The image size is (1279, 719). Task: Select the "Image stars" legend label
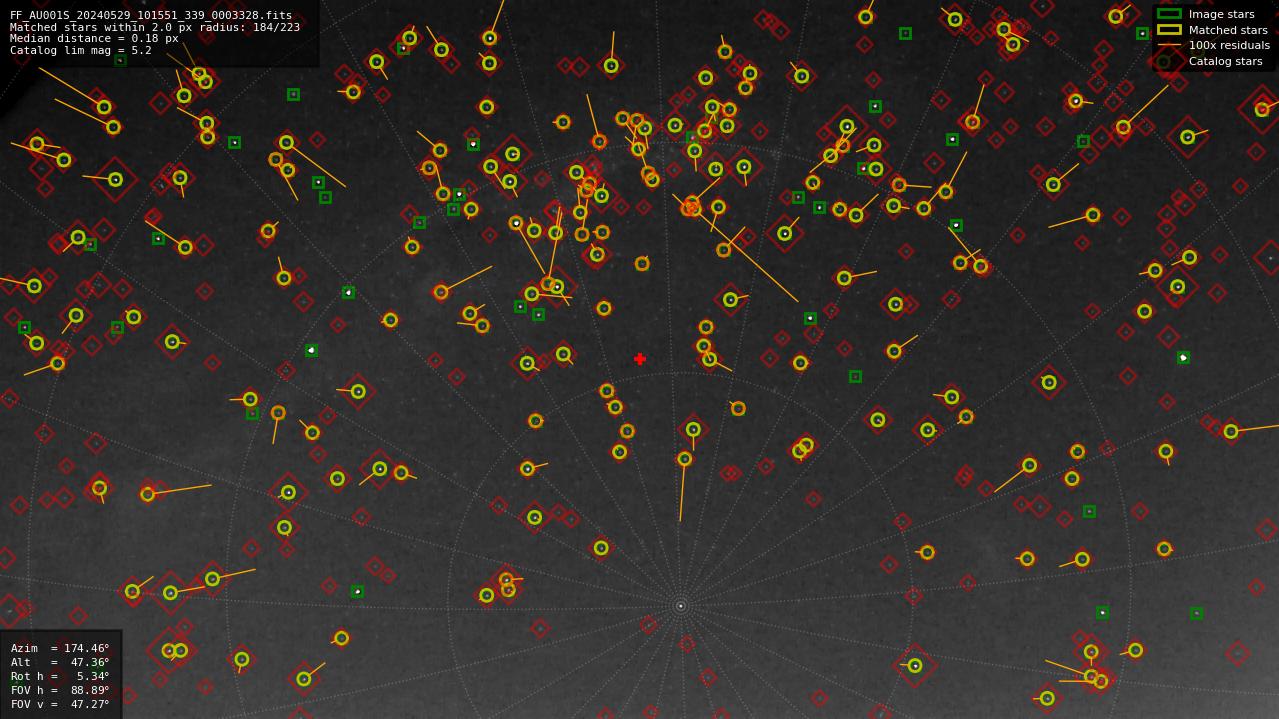click(x=1221, y=14)
